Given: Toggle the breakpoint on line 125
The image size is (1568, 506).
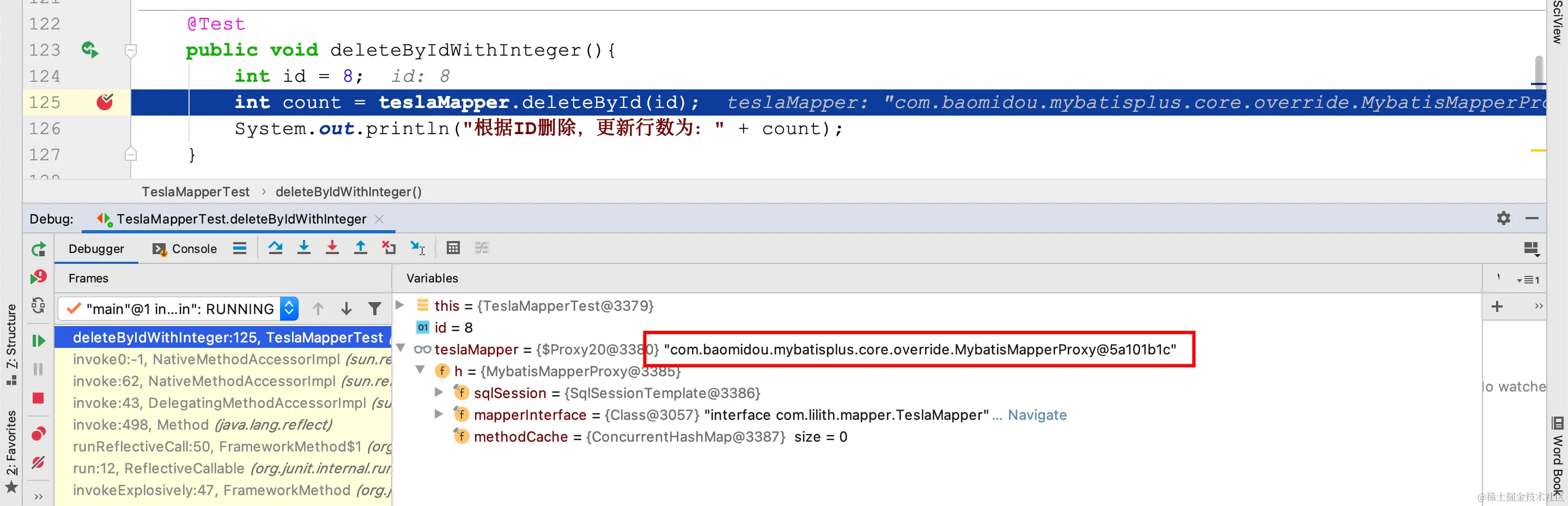Looking at the screenshot, I should click(x=105, y=101).
